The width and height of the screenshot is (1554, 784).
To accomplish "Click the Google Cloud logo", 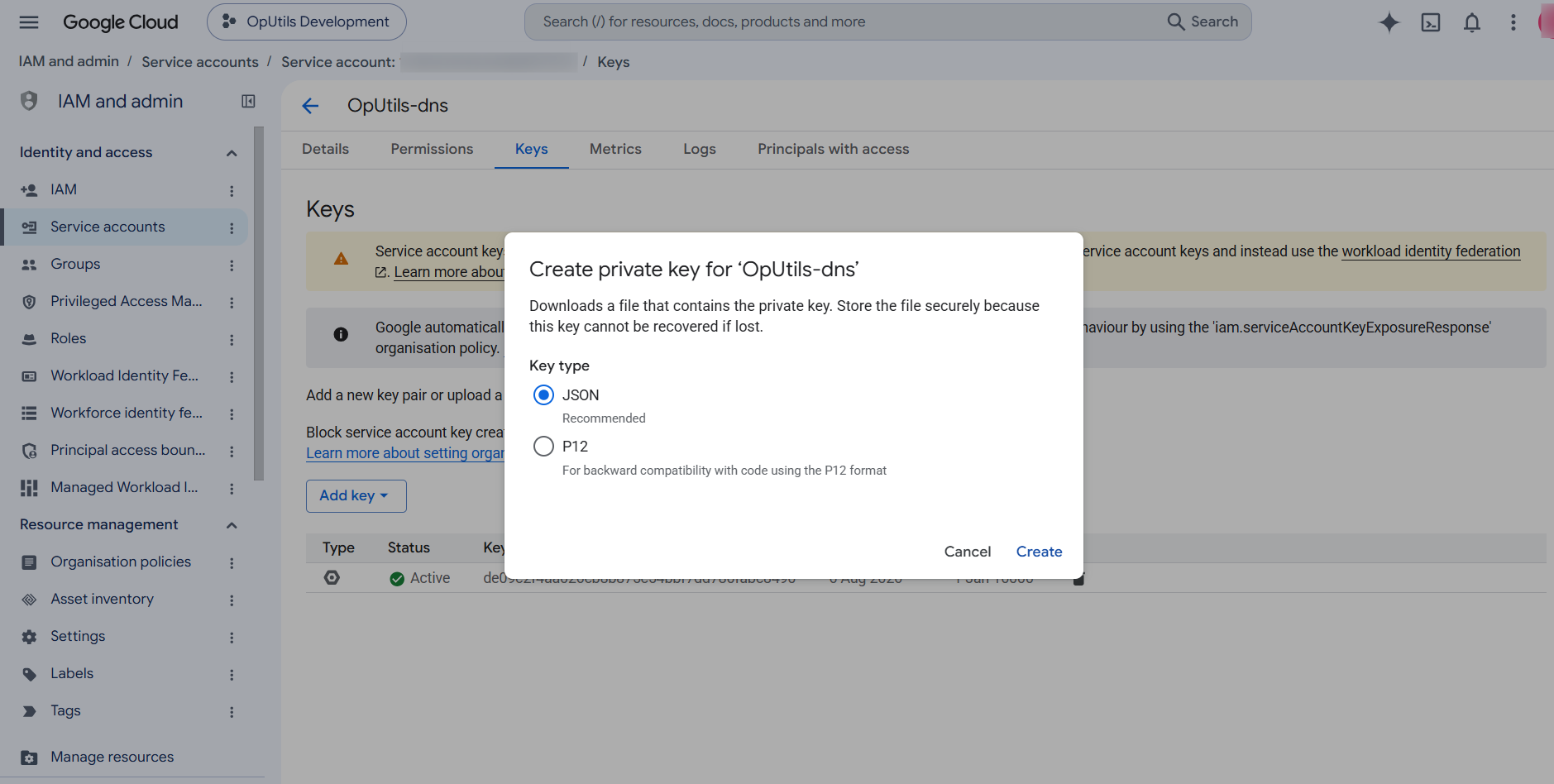I will [x=121, y=22].
